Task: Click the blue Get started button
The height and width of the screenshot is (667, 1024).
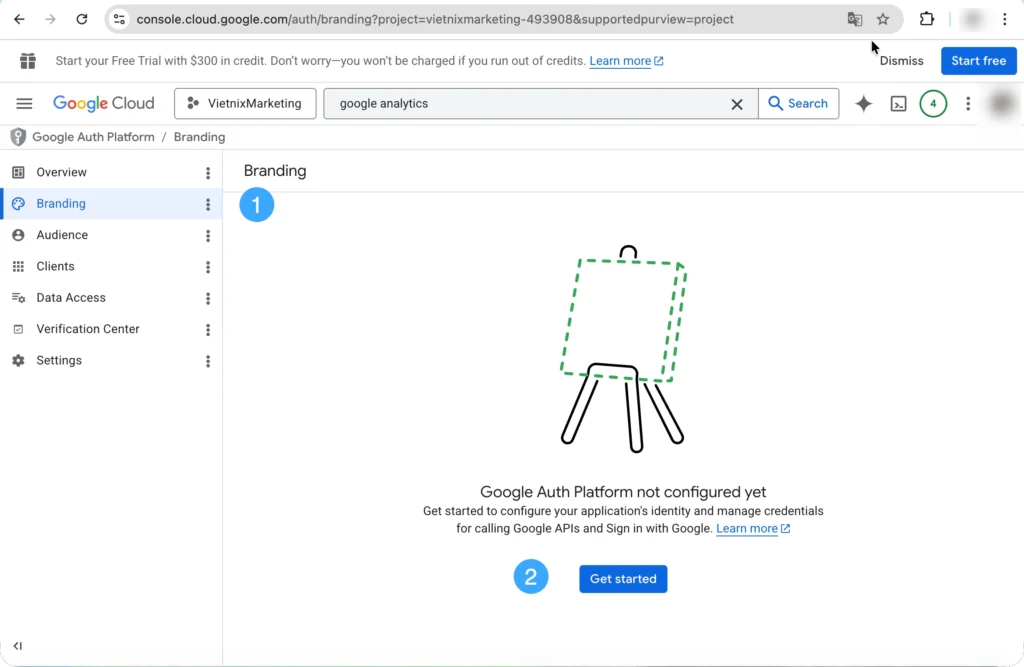Action: 623,579
